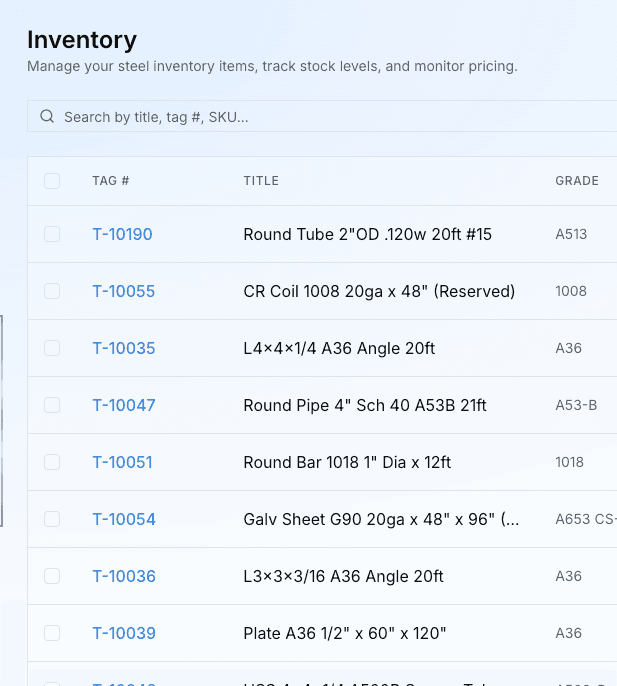
Task: Click grade cell 1018
Action: [x=569, y=462]
